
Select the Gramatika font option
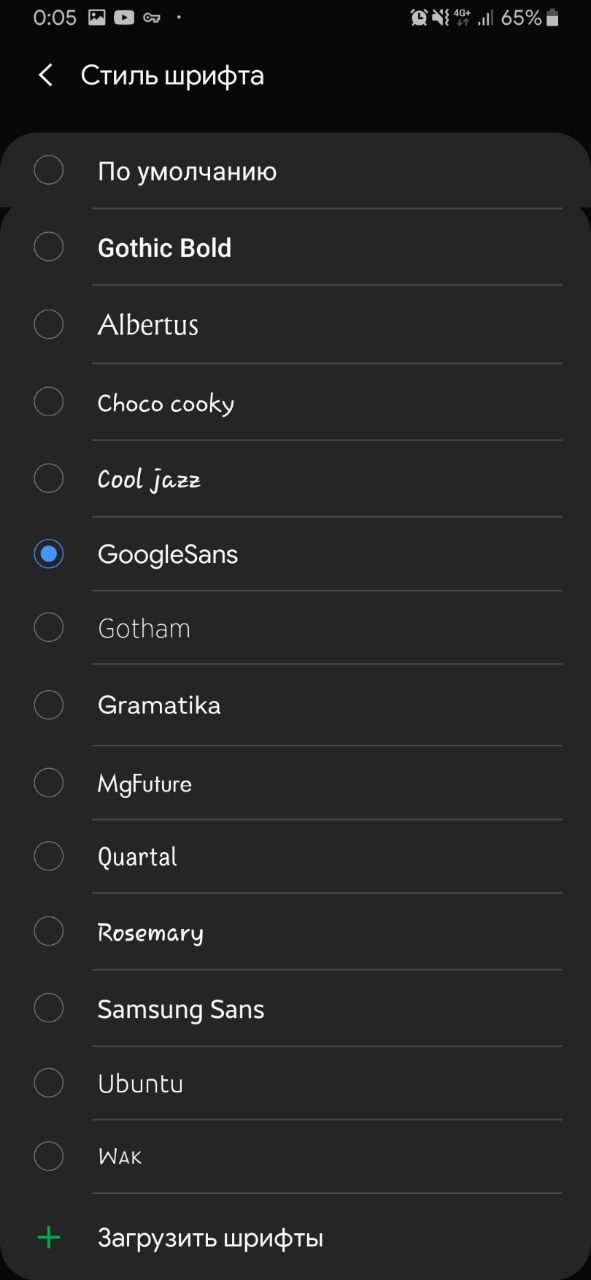point(295,705)
